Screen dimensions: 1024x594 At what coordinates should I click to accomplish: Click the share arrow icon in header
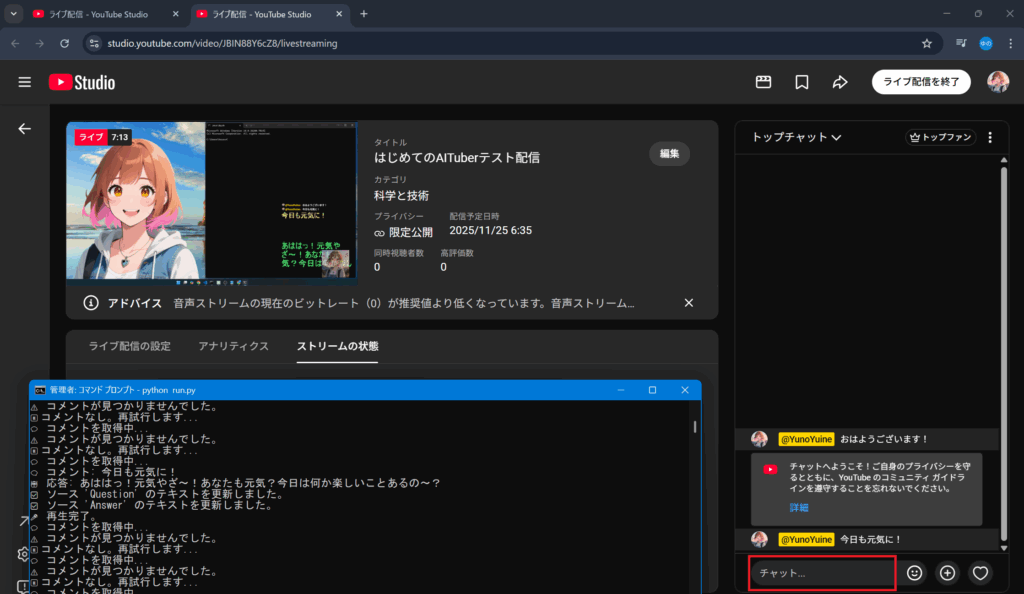tap(840, 82)
